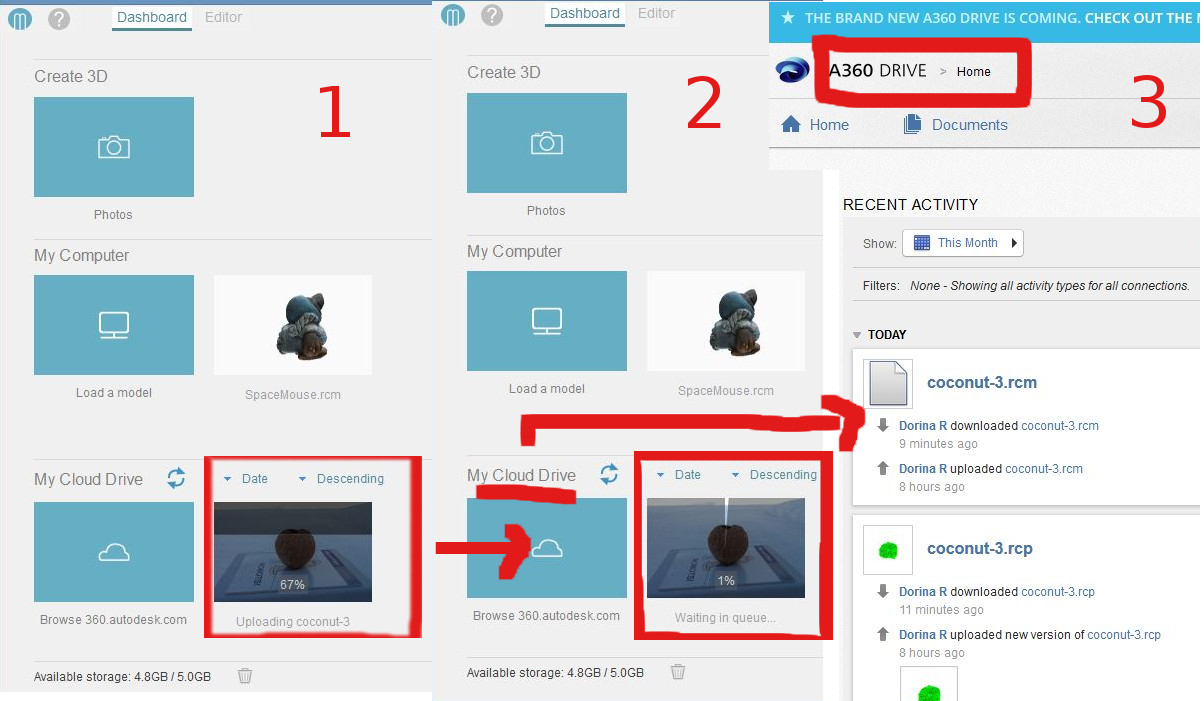Viewport: 1204px width, 701px height.
Task: Click upload arrow beside 'uploaded new version of coconut-3.rcp'
Action: [x=883, y=635]
